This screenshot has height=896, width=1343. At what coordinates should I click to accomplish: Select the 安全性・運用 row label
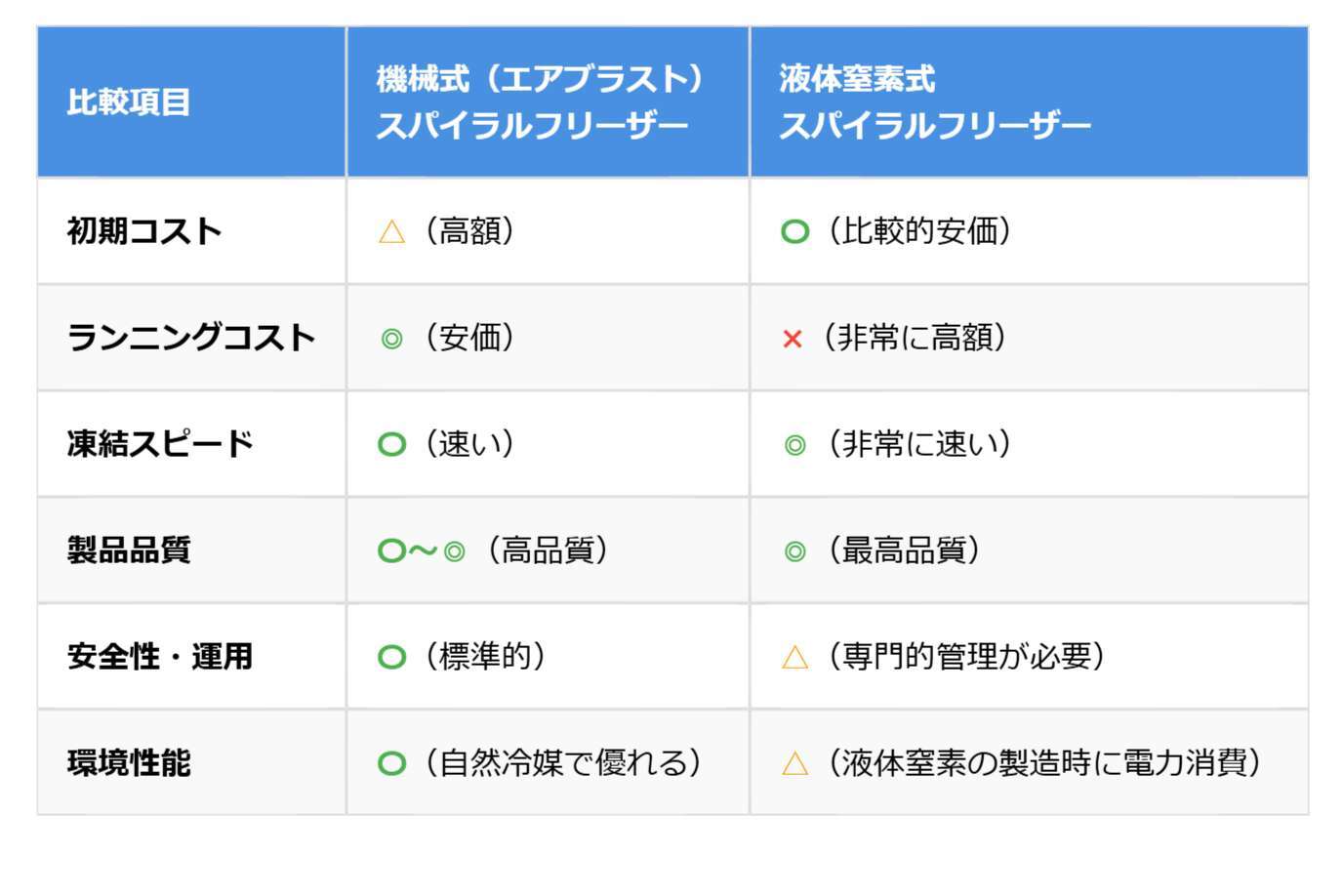click(160, 656)
